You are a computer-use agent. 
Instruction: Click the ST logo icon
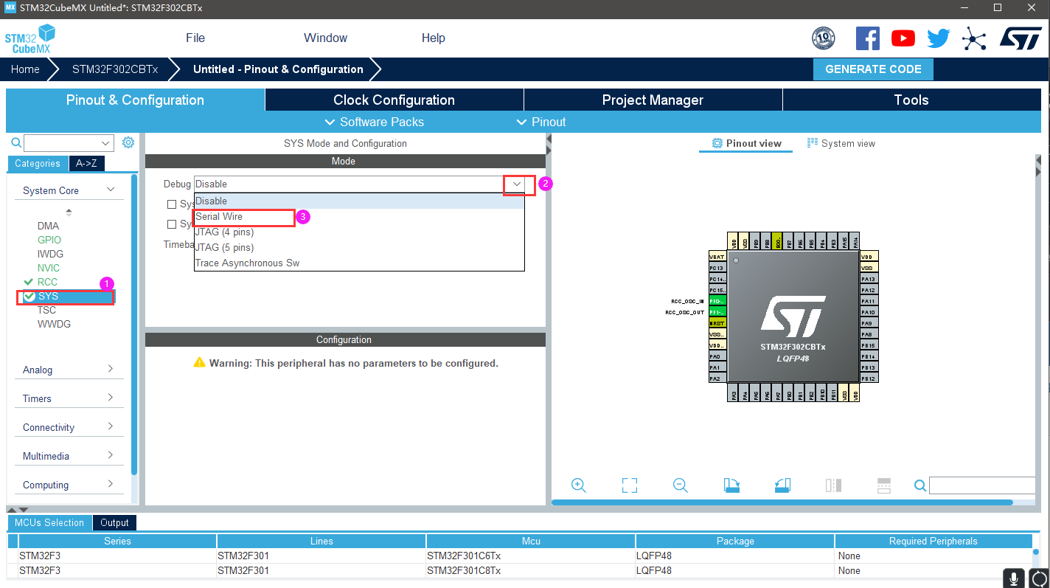point(1021,38)
